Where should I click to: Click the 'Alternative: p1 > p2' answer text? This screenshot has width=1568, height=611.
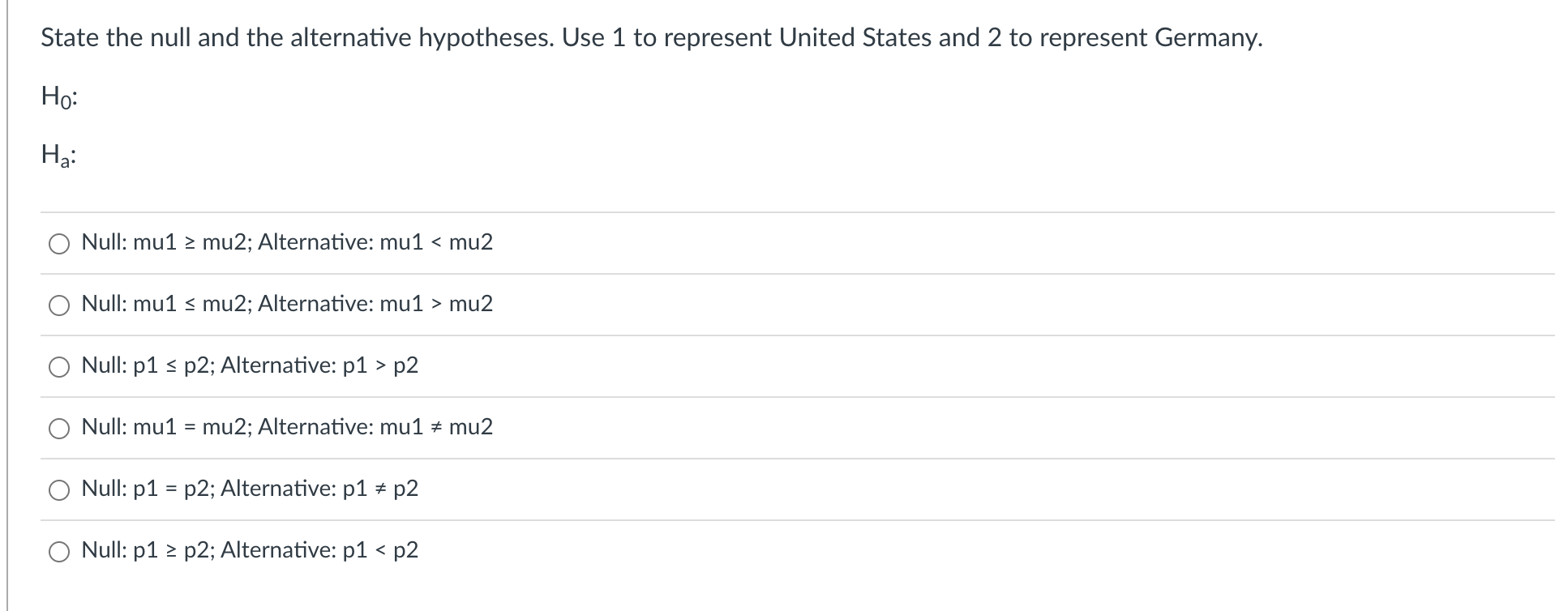point(319,365)
